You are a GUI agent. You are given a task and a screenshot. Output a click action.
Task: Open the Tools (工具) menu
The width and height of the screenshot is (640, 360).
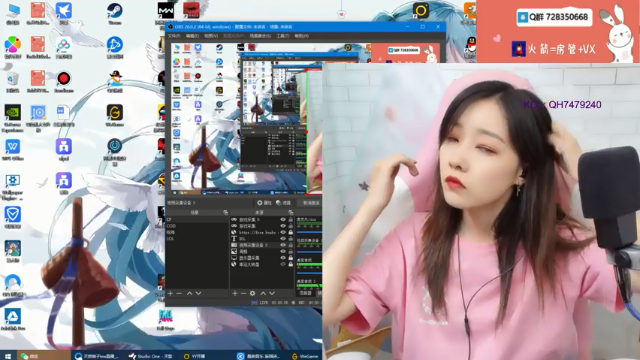coord(282,36)
